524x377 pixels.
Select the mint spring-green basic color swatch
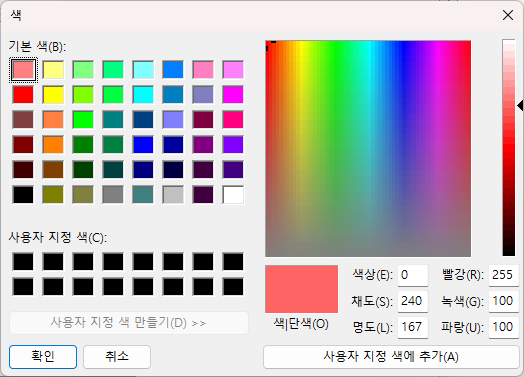[x=113, y=70]
